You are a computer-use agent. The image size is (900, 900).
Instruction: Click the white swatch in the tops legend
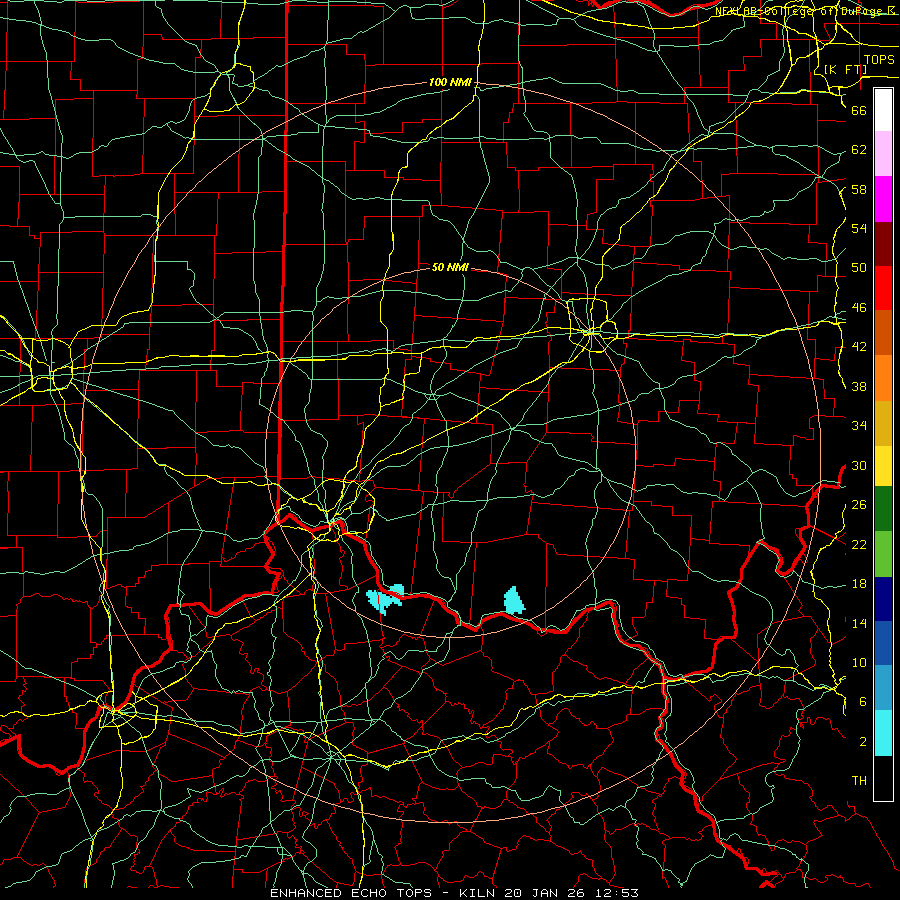(883, 110)
